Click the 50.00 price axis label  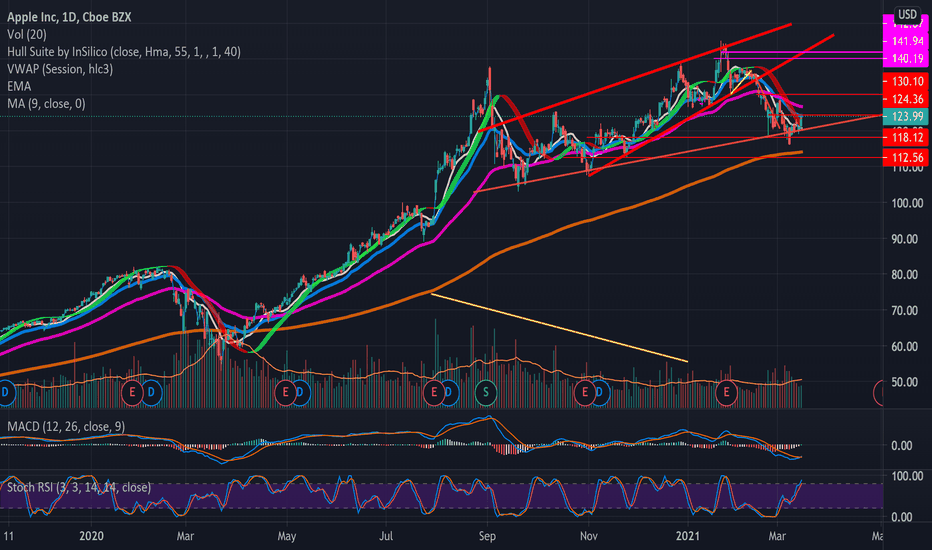point(907,382)
